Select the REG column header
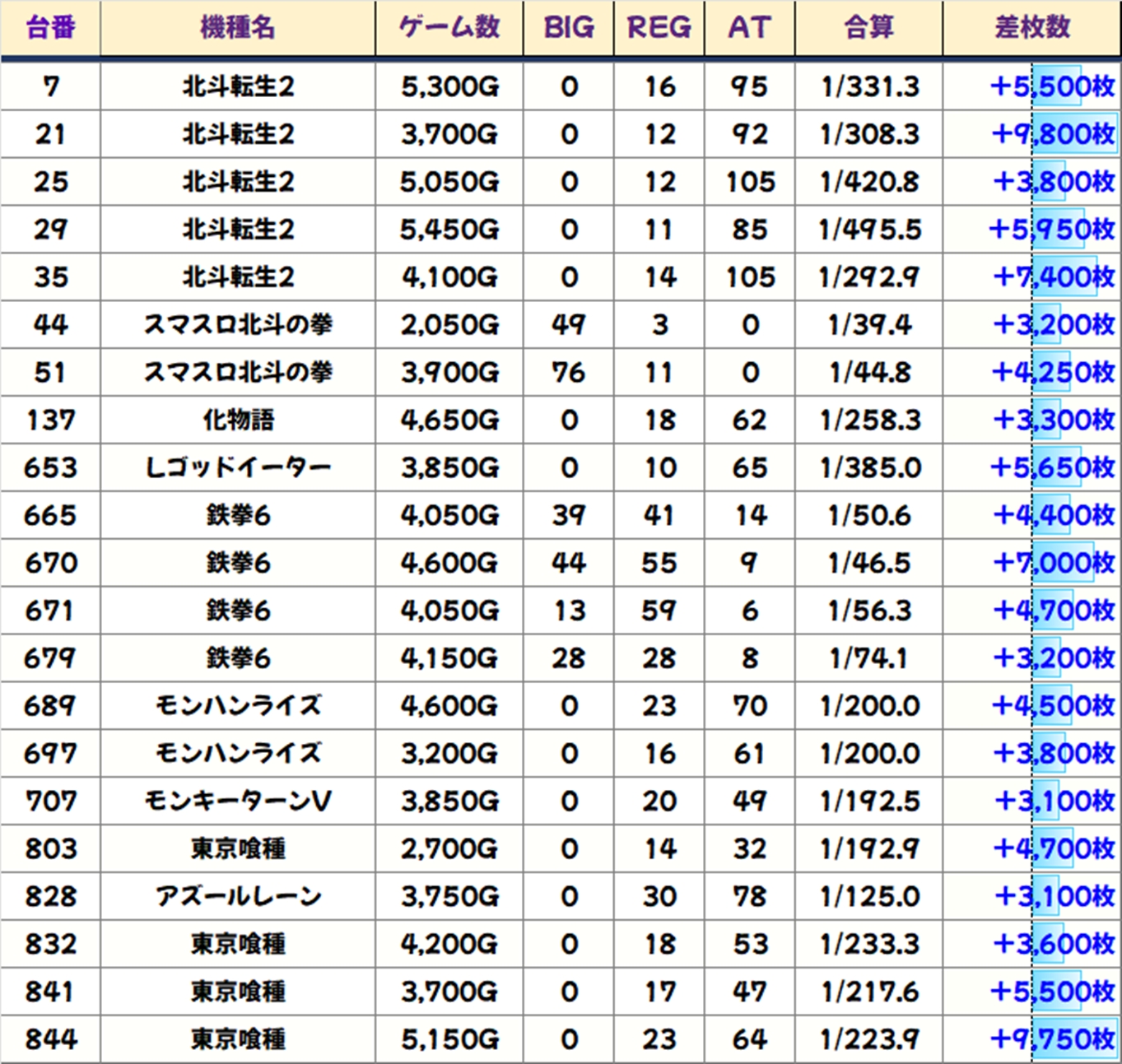The height and width of the screenshot is (1064, 1122). pyautogui.click(x=659, y=28)
